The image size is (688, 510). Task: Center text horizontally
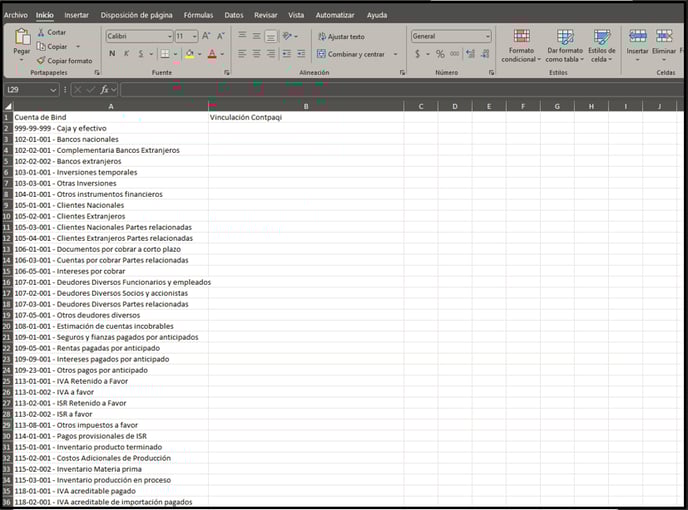coord(257,54)
